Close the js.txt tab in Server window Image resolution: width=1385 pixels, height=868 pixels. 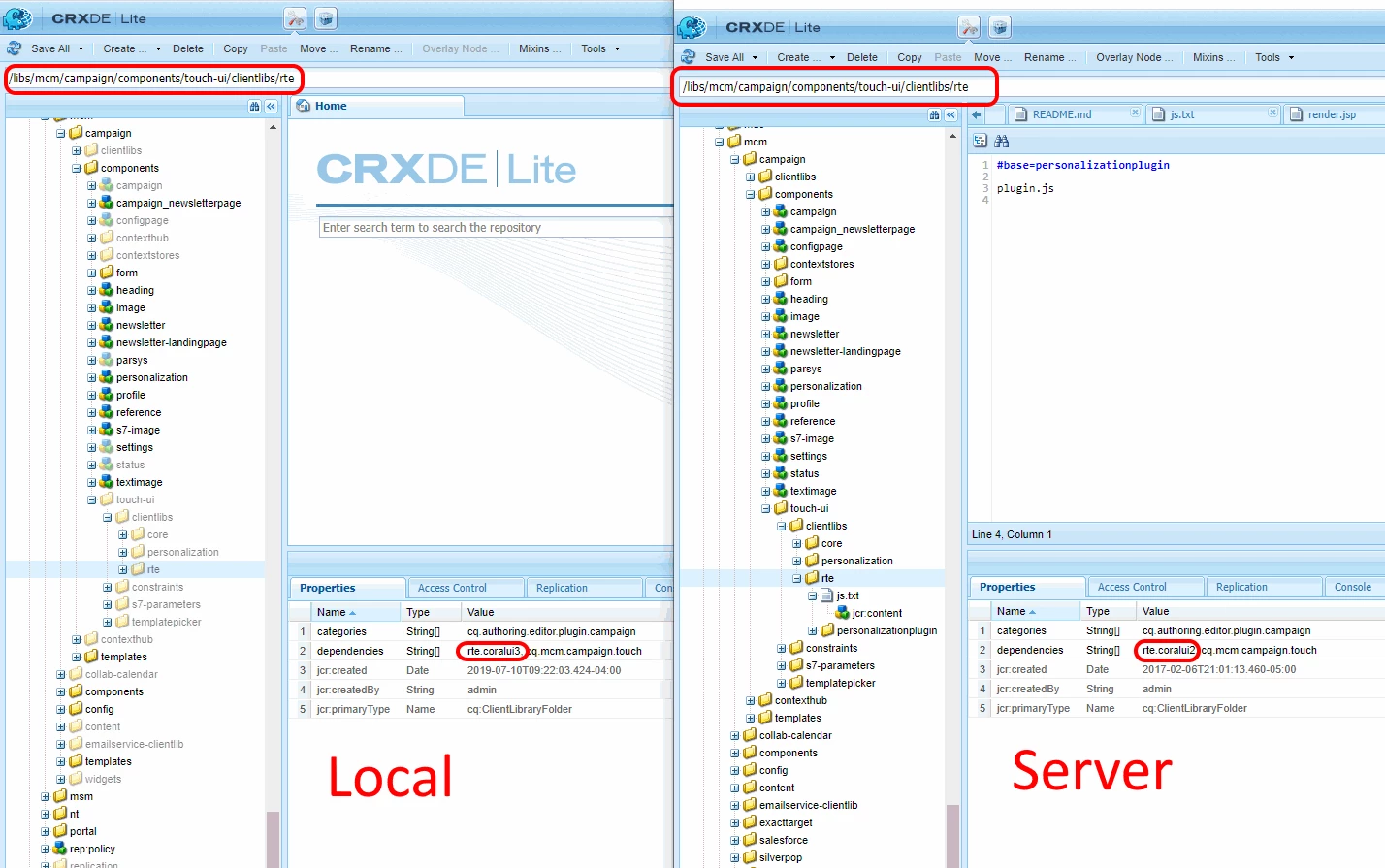coord(1272,113)
